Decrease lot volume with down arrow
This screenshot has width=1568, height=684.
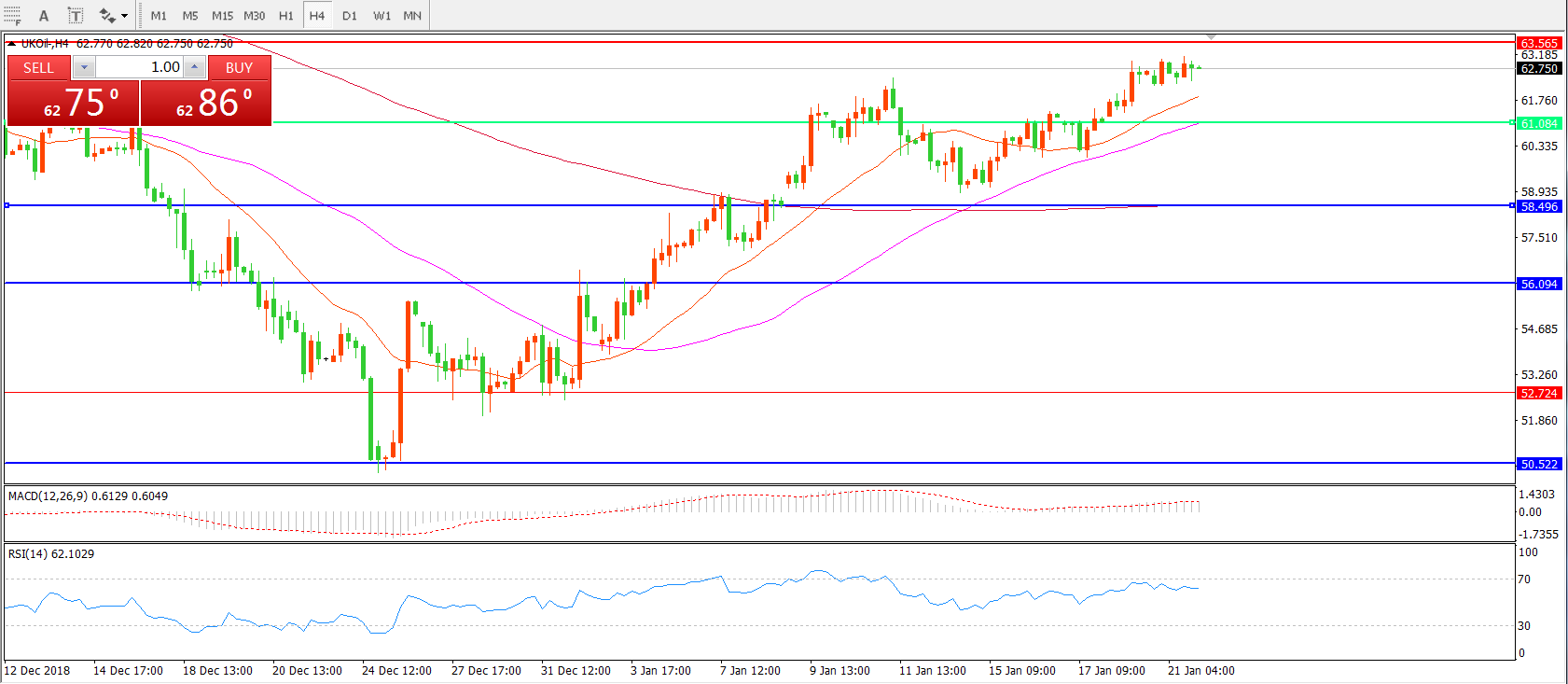[84, 67]
